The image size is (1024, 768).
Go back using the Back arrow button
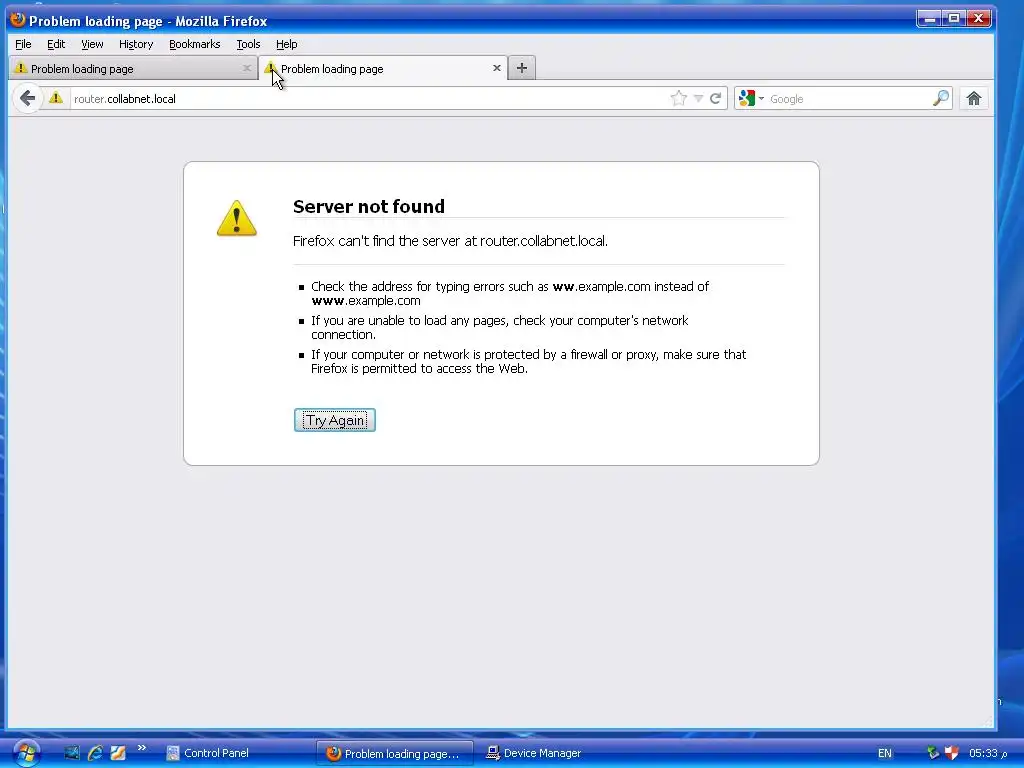(x=27, y=99)
